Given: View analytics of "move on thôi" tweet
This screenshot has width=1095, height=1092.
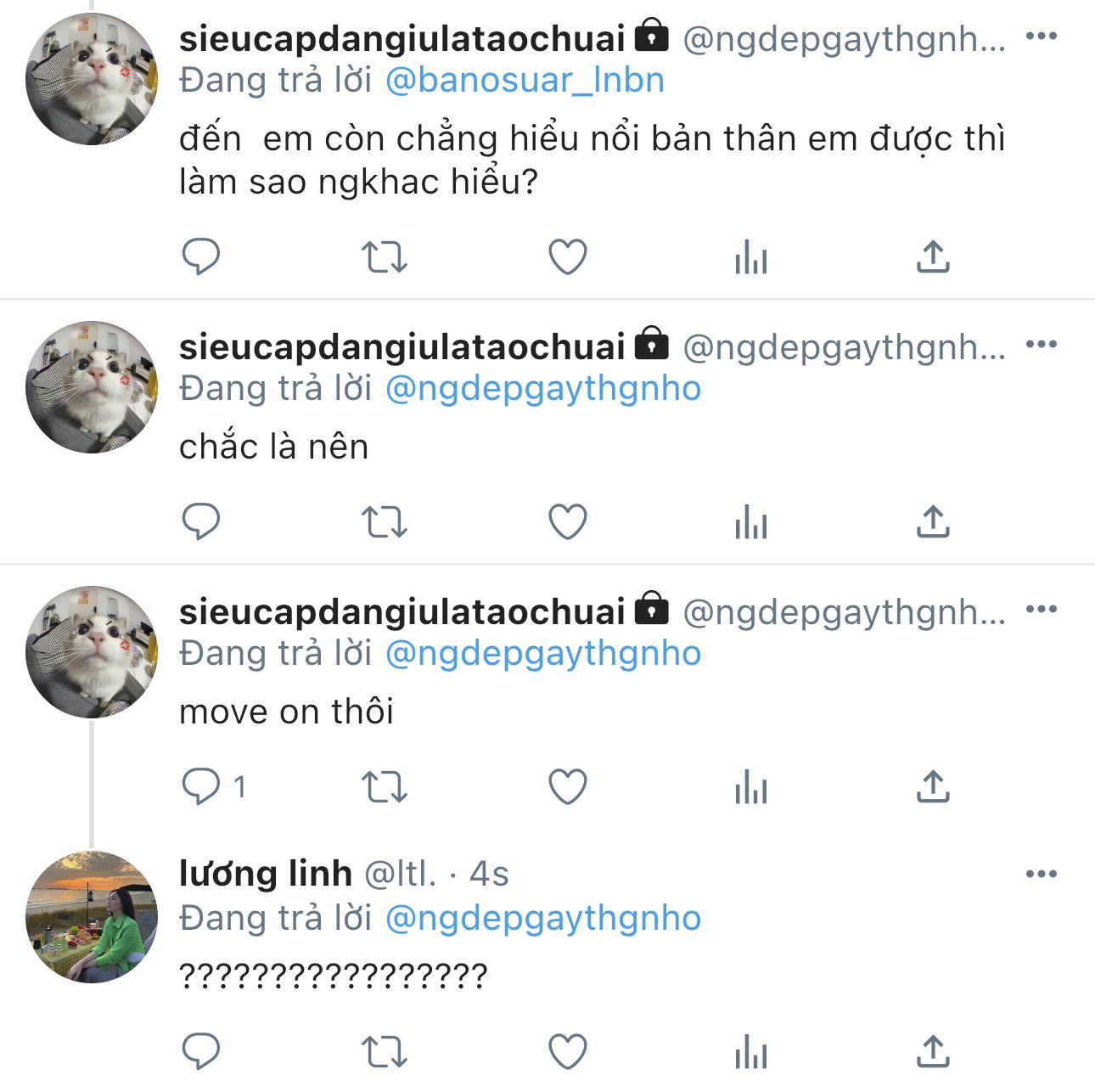Looking at the screenshot, I should [751, 786].
